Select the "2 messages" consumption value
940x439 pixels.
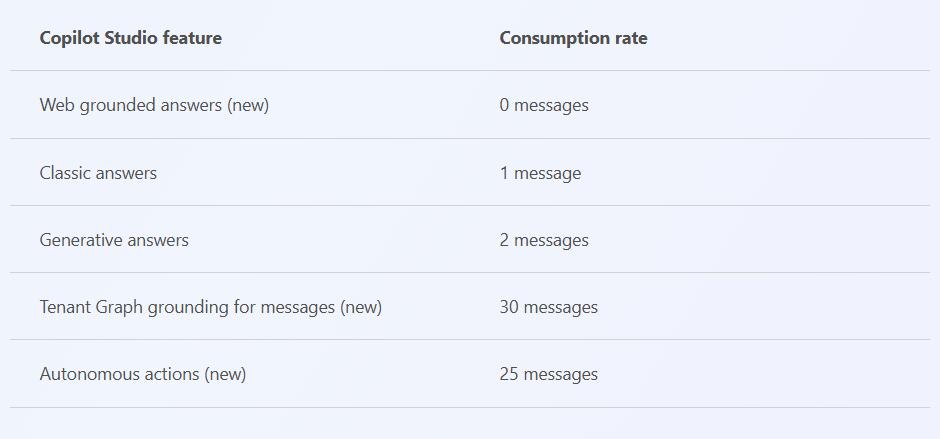point(544,240)
